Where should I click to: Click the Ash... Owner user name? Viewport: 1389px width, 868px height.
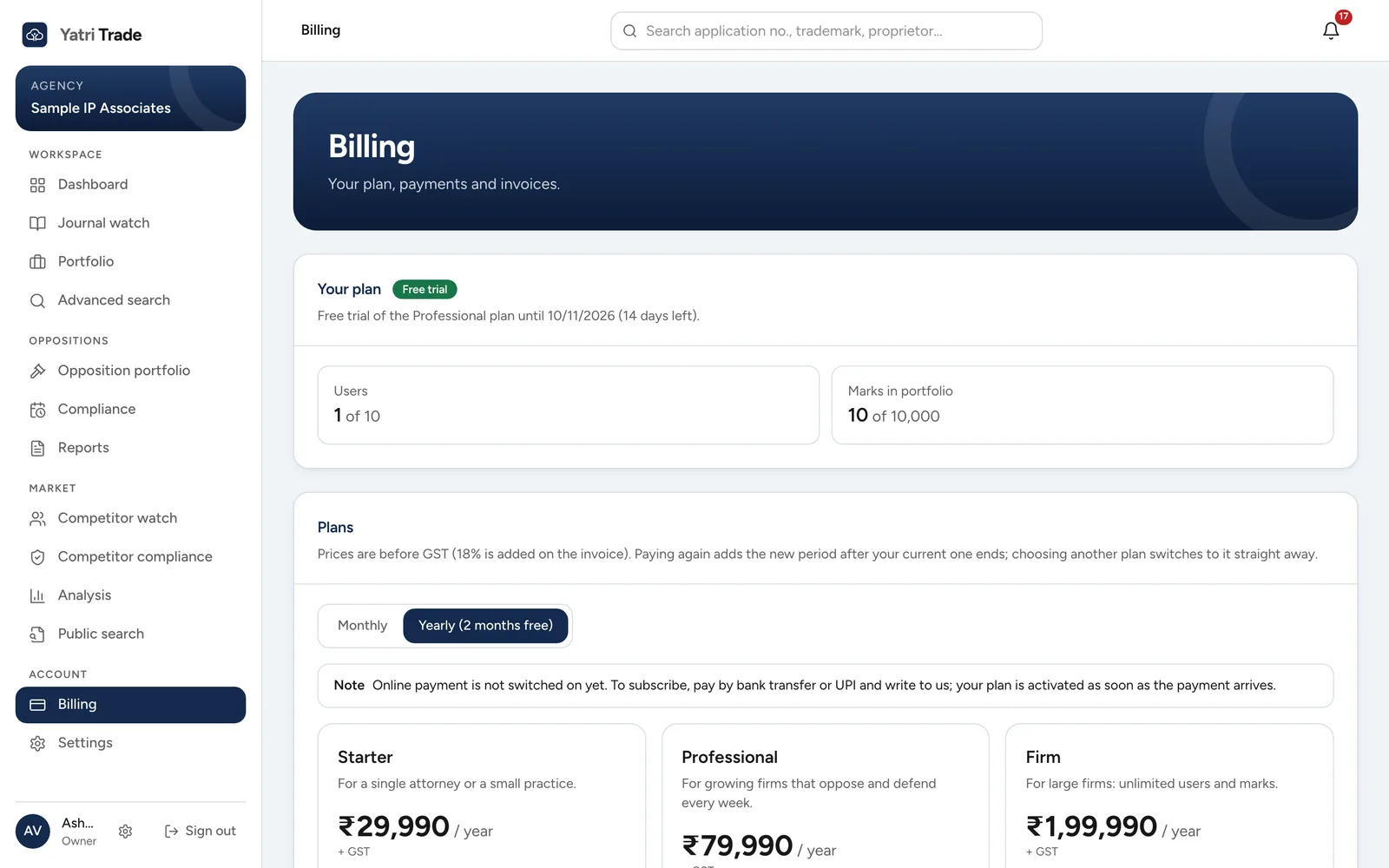pyautogui.click(x=79, y=832)
